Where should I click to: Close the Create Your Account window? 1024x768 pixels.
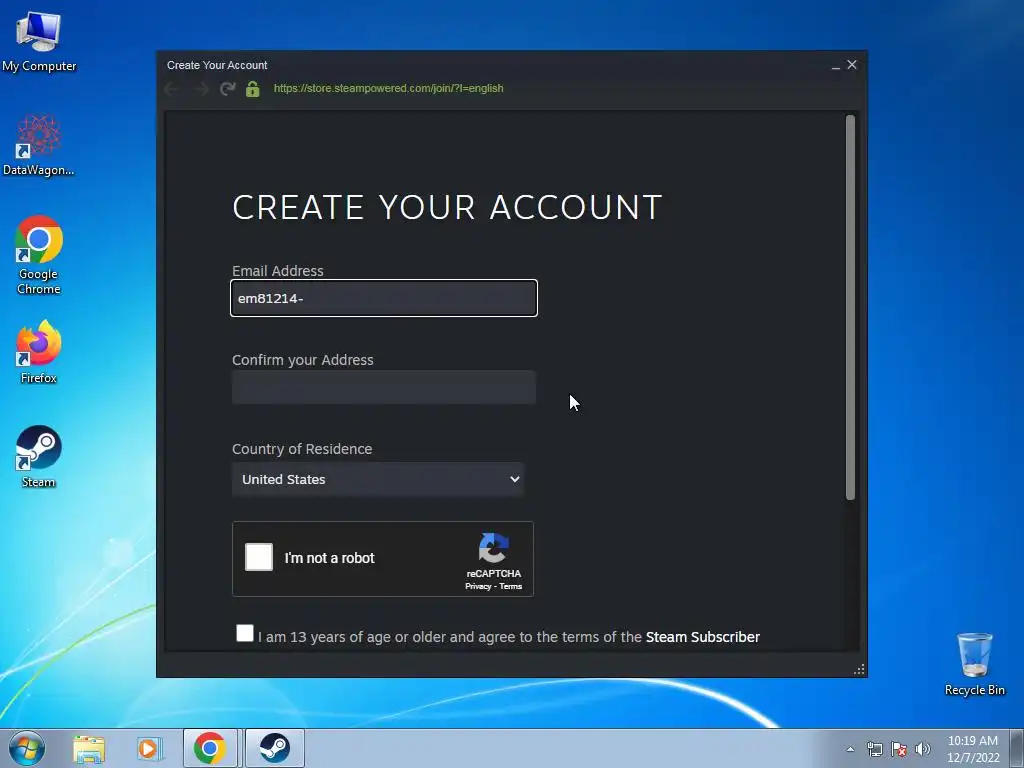pos(852,65)
